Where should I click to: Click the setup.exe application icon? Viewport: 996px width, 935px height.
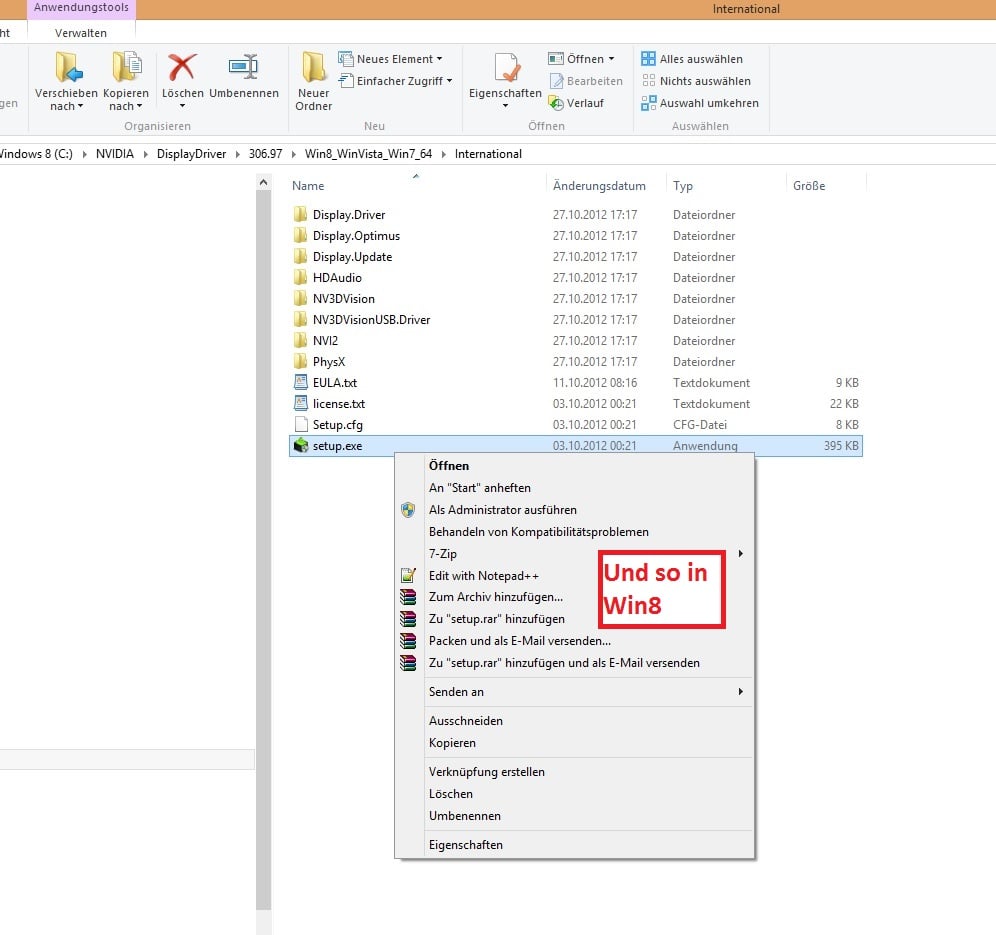pos(300,445)
